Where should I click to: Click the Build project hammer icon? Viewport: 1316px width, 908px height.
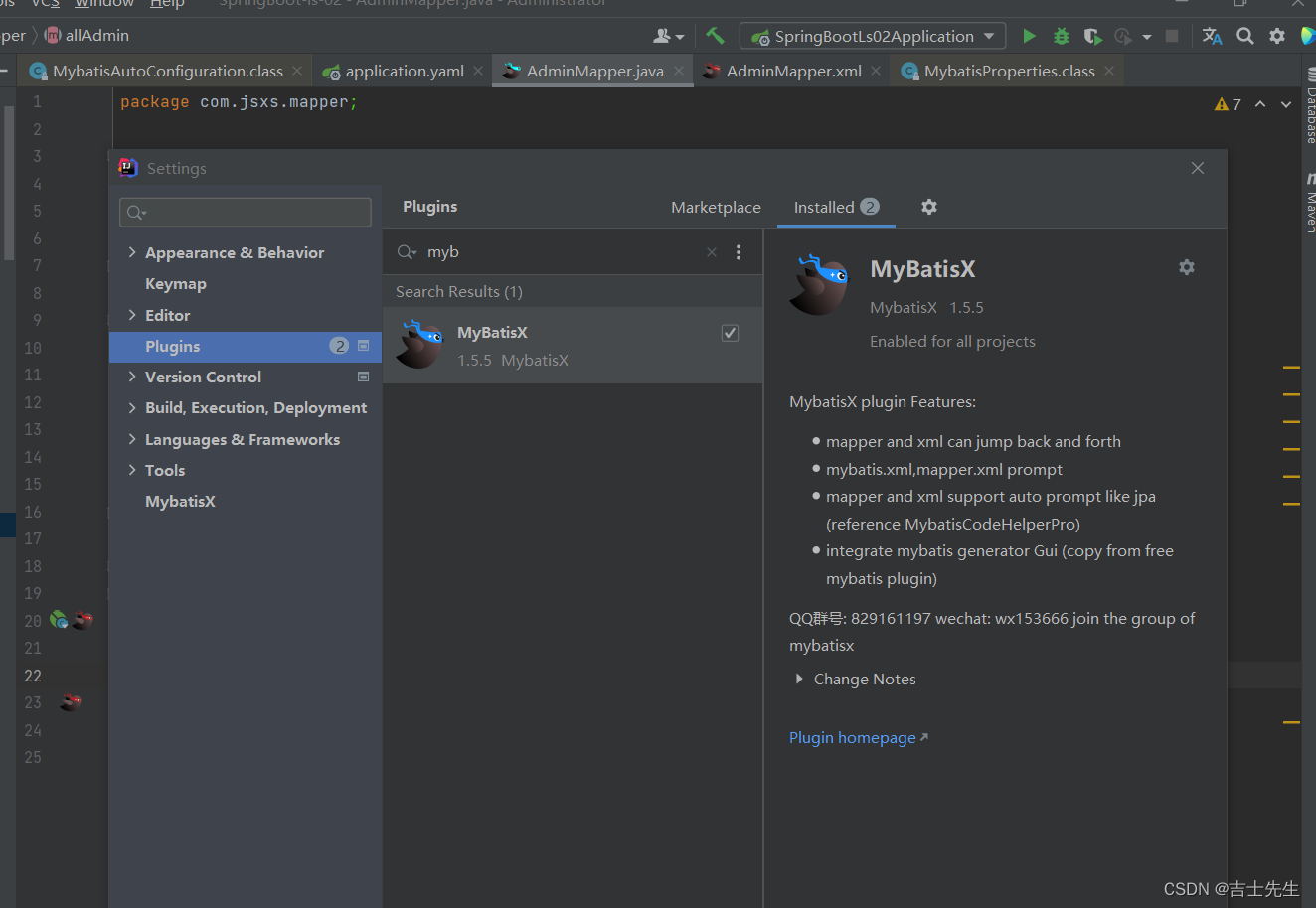(715, 36)
